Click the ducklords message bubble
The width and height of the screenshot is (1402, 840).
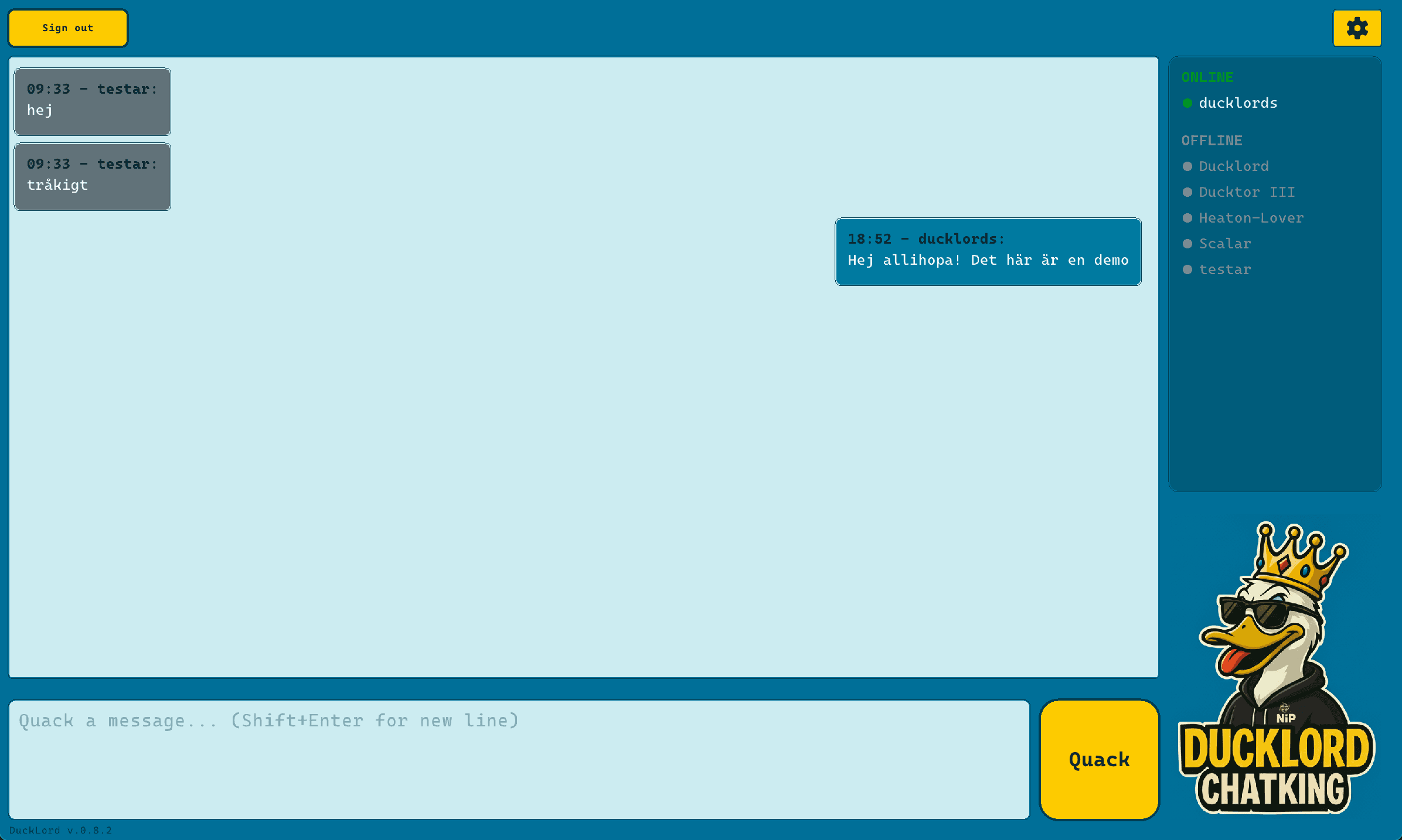[988, 252]
